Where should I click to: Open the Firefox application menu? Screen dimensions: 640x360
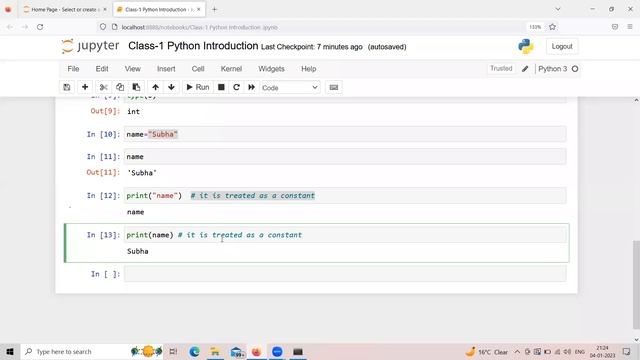pyautogui.click(x=630, y=27)
